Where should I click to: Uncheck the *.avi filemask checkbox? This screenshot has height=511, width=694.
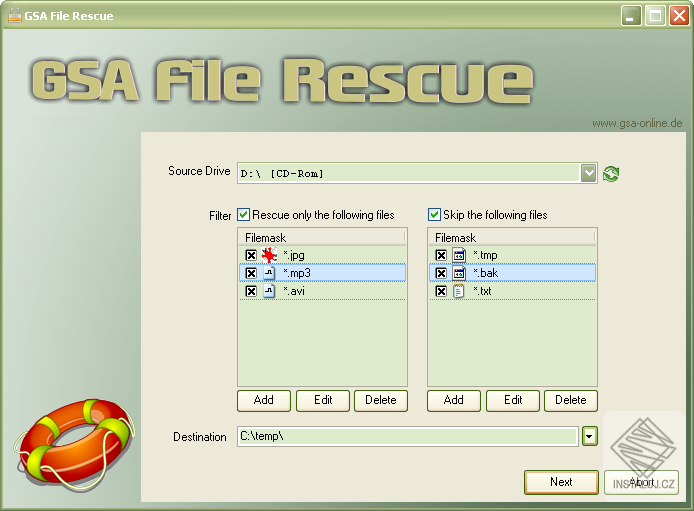pyautogui.click(x=251, y=291)
